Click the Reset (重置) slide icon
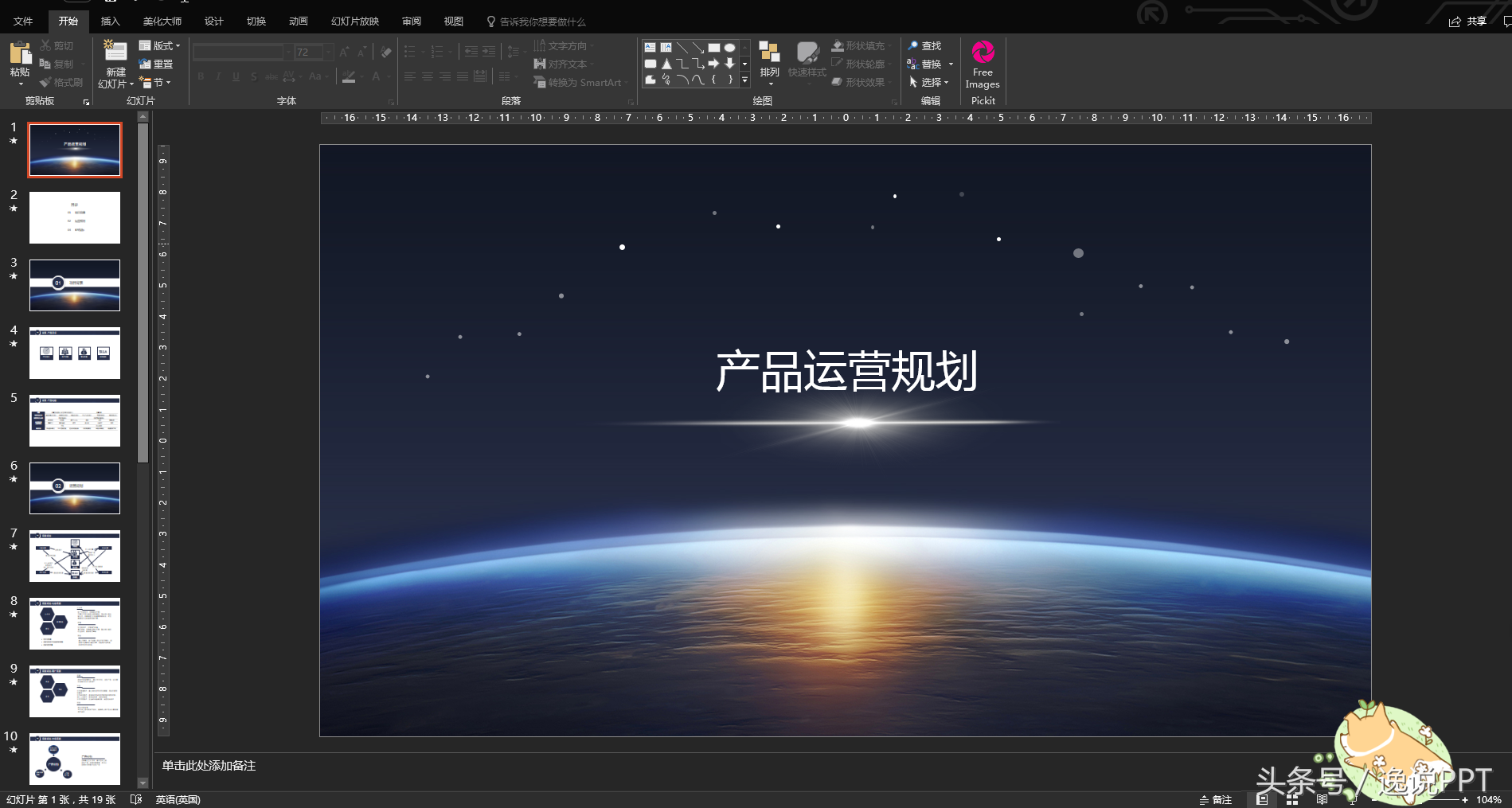Screen dimensions: 1512x808 145,64
